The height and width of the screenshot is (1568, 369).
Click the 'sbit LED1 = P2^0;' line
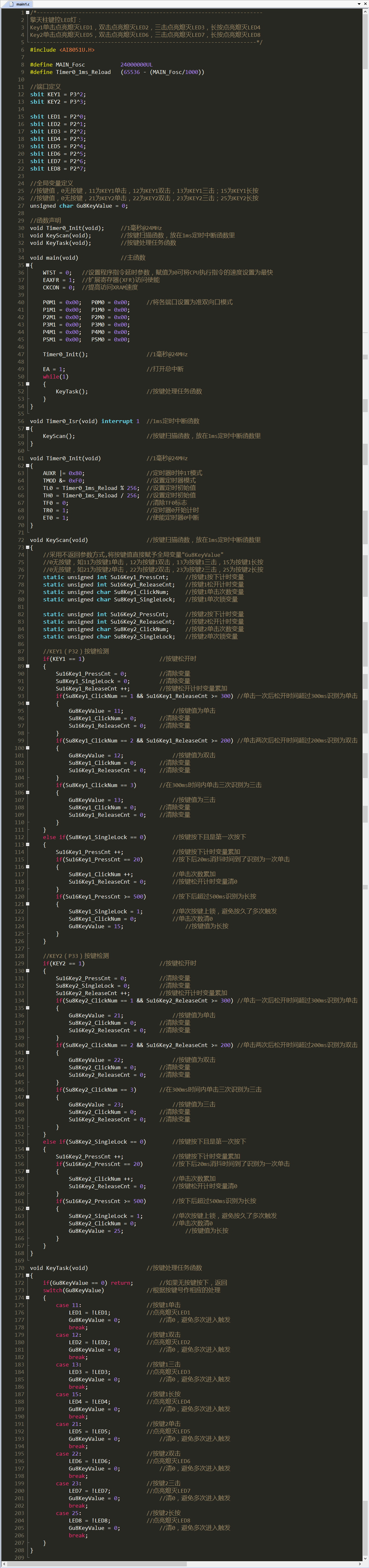tap(58, 116)
